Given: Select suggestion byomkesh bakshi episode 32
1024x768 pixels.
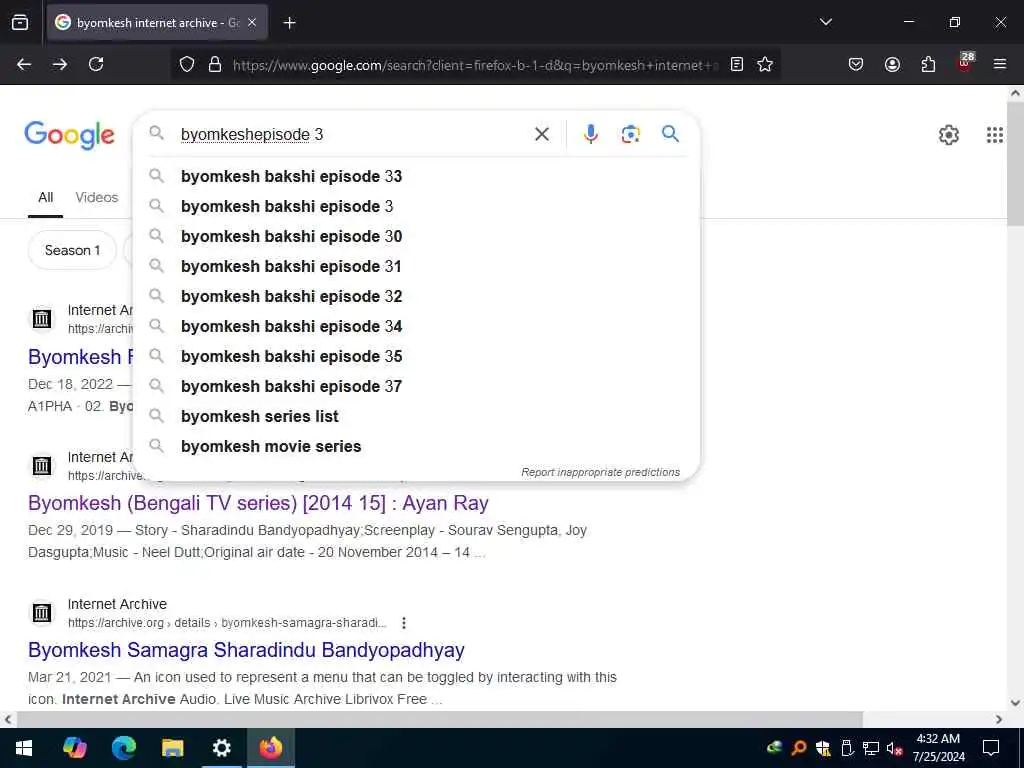Looking at the screenshot, I should point(417,296).
